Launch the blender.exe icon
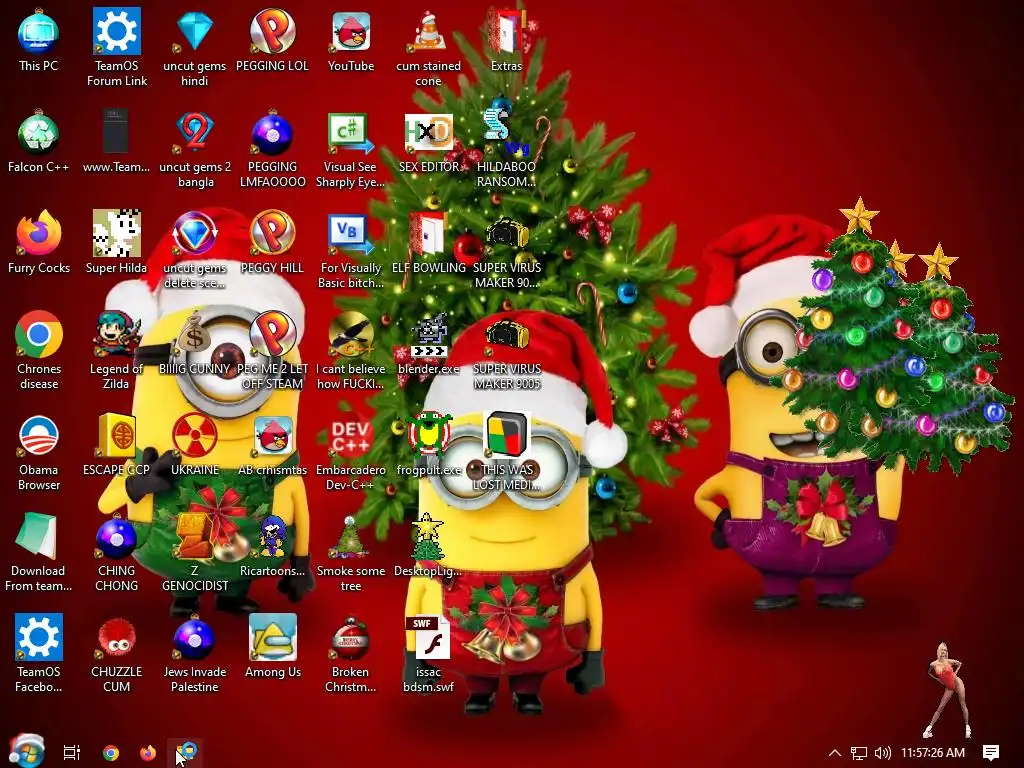Viewport: 1024px width, 768px height. click(x=428, y=334)
